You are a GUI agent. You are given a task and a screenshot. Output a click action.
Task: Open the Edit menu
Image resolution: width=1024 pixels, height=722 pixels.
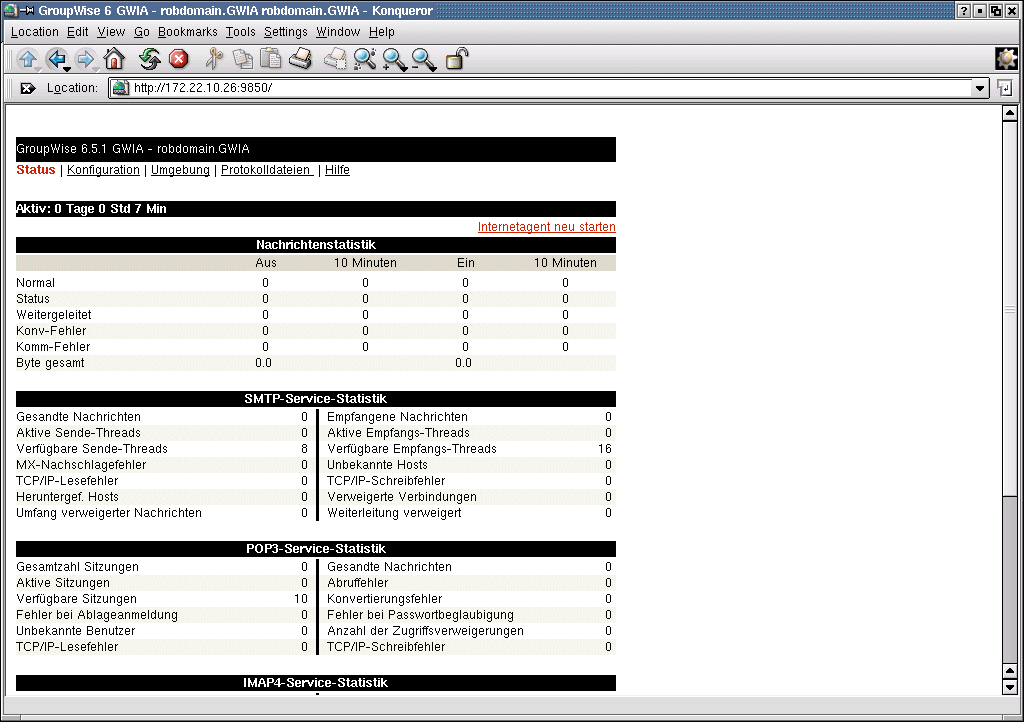coord(77,32)
